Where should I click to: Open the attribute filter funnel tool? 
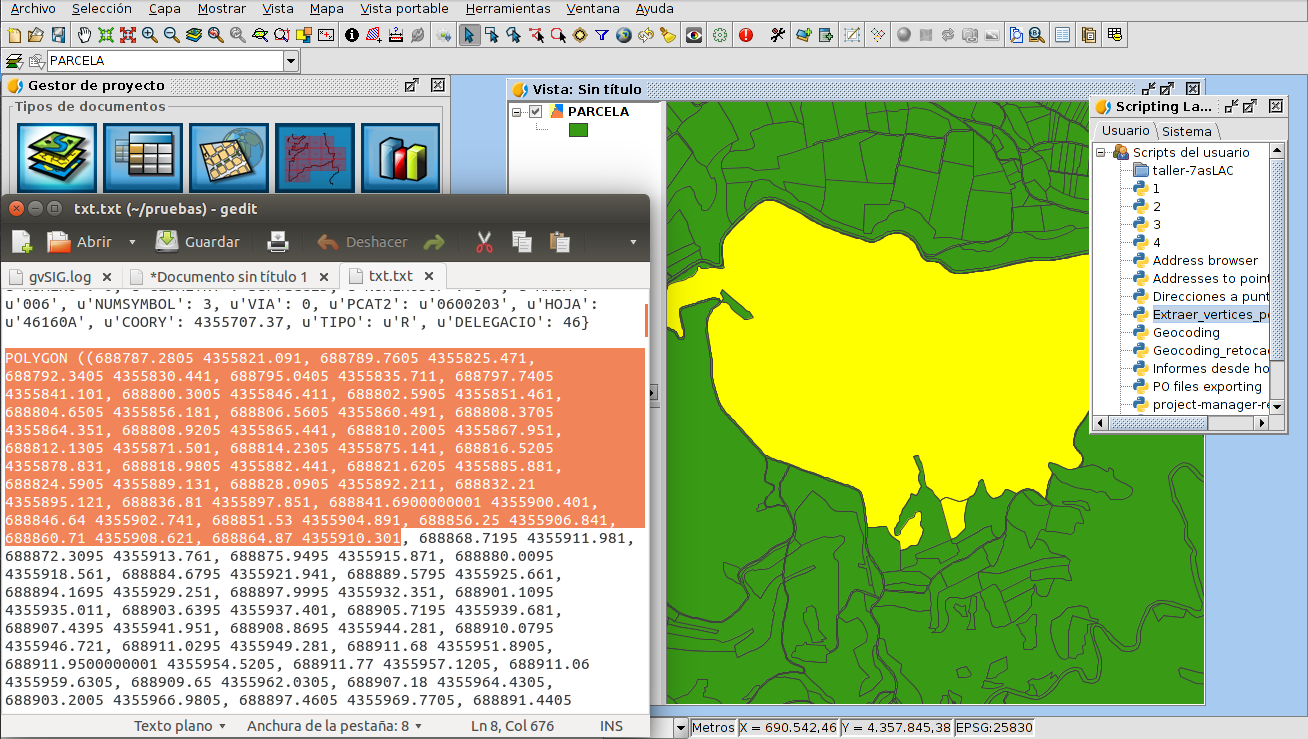(x=602, y=35)
